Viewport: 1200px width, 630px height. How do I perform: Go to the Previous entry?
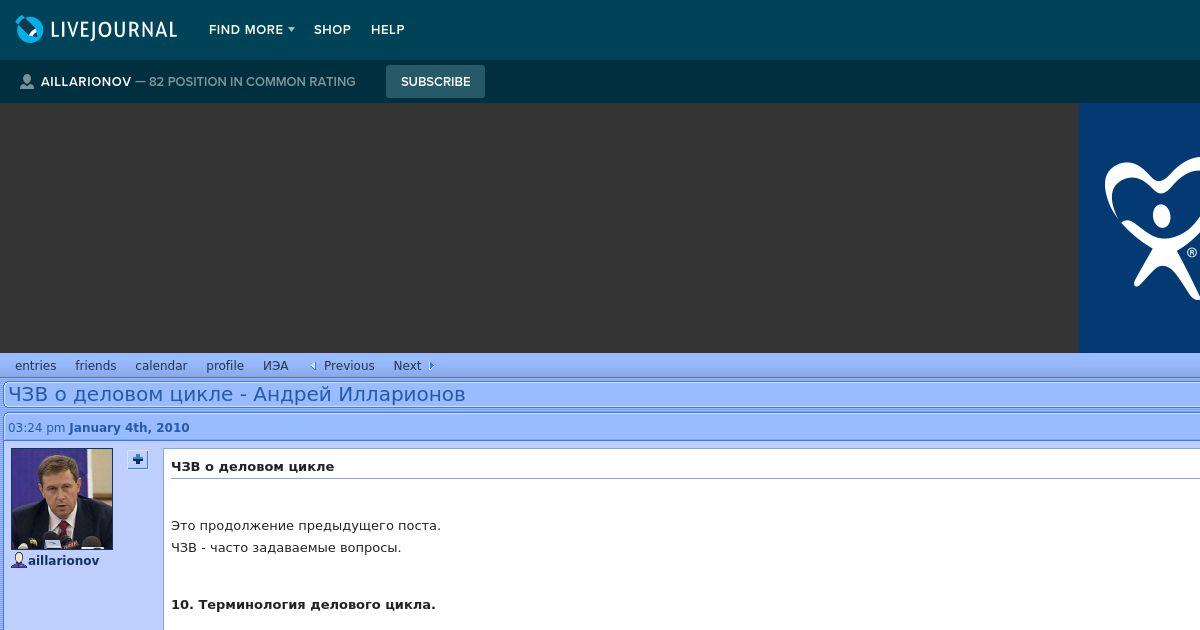pyautogui.click(x=349, y=366)
